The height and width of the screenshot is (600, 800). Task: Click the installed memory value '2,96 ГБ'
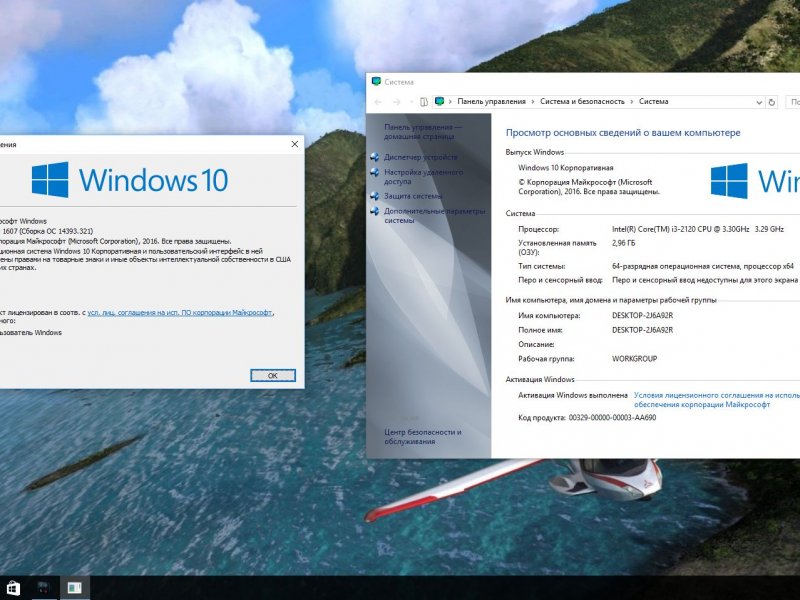[623, 243]
